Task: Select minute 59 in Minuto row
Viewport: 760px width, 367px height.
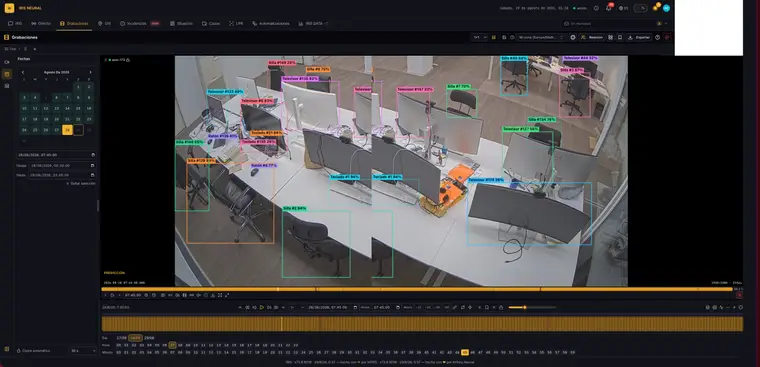Action: [x=572, y=352]
